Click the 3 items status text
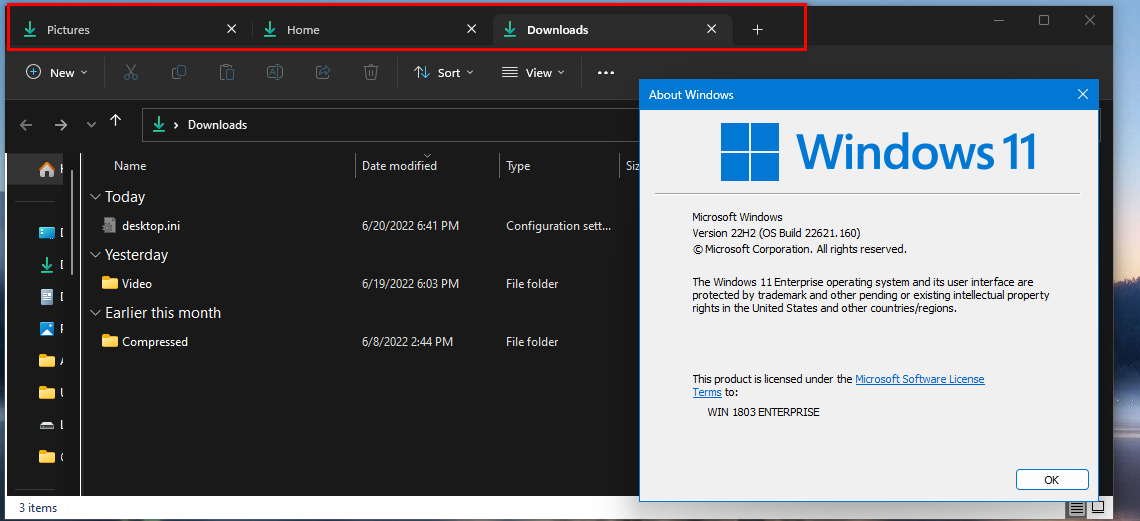 tap(38, 508)
